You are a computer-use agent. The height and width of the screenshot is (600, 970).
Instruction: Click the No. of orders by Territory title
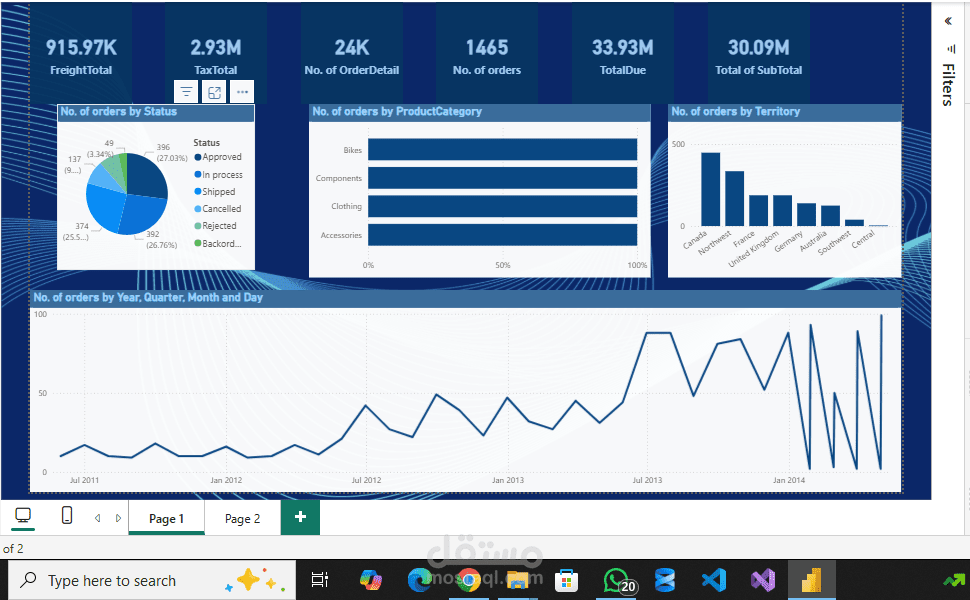coord(736,112)
